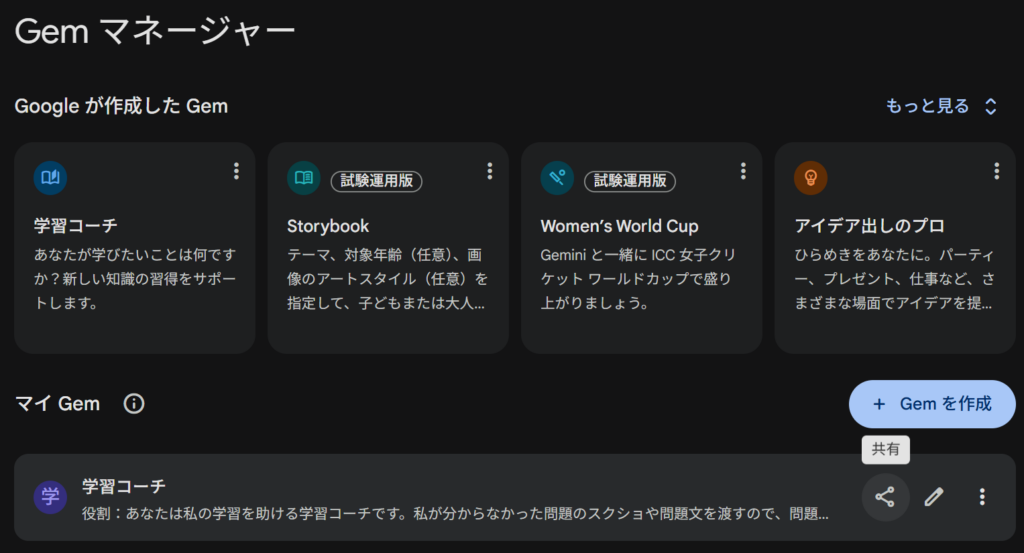Image resolution: width=1024 pixels, height=553 pixels.
Task: Click the info icon beside マイ Gem
Action: [x=134, y=404]
